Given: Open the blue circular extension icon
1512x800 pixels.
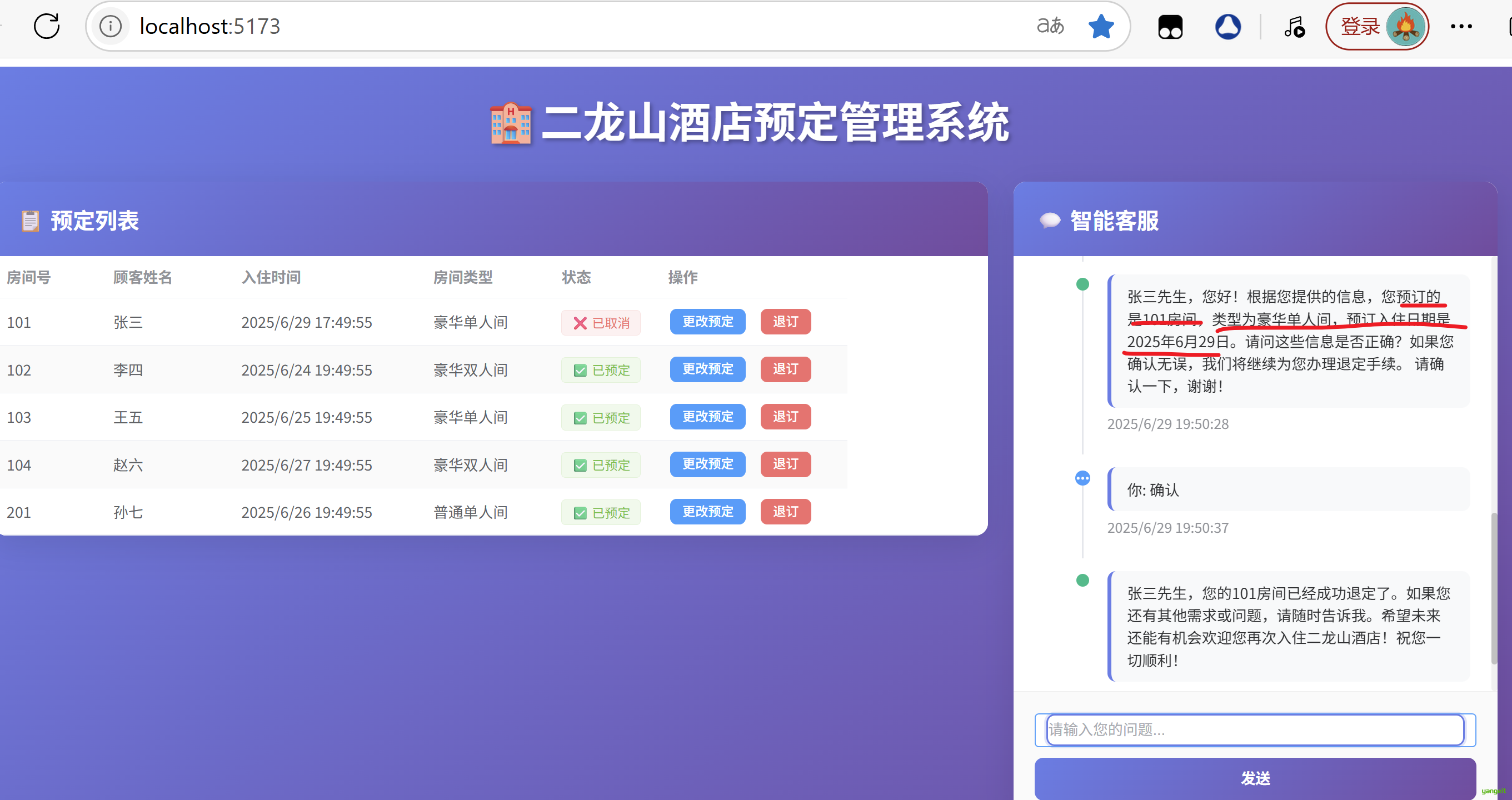Looking at the screenshot, I should click(x=1228, y=27).
